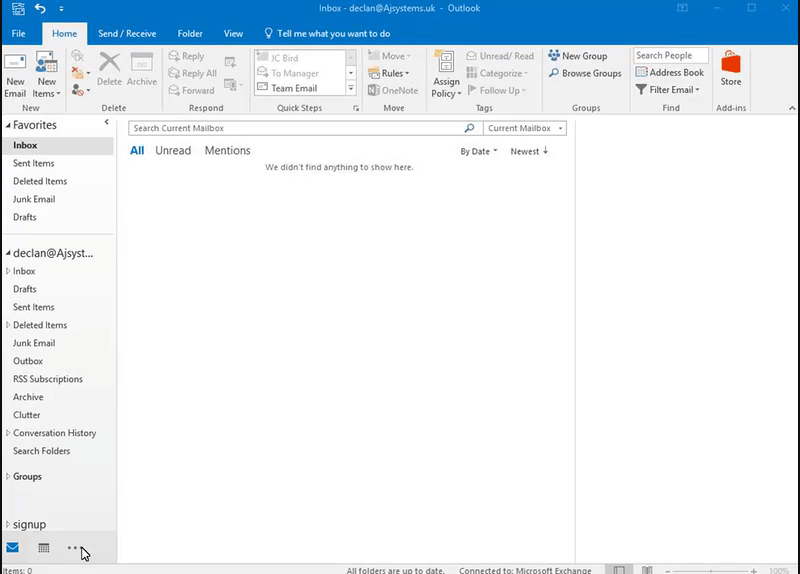Select the To Manager quick step

pyautogui.click(x=300, y=73)
